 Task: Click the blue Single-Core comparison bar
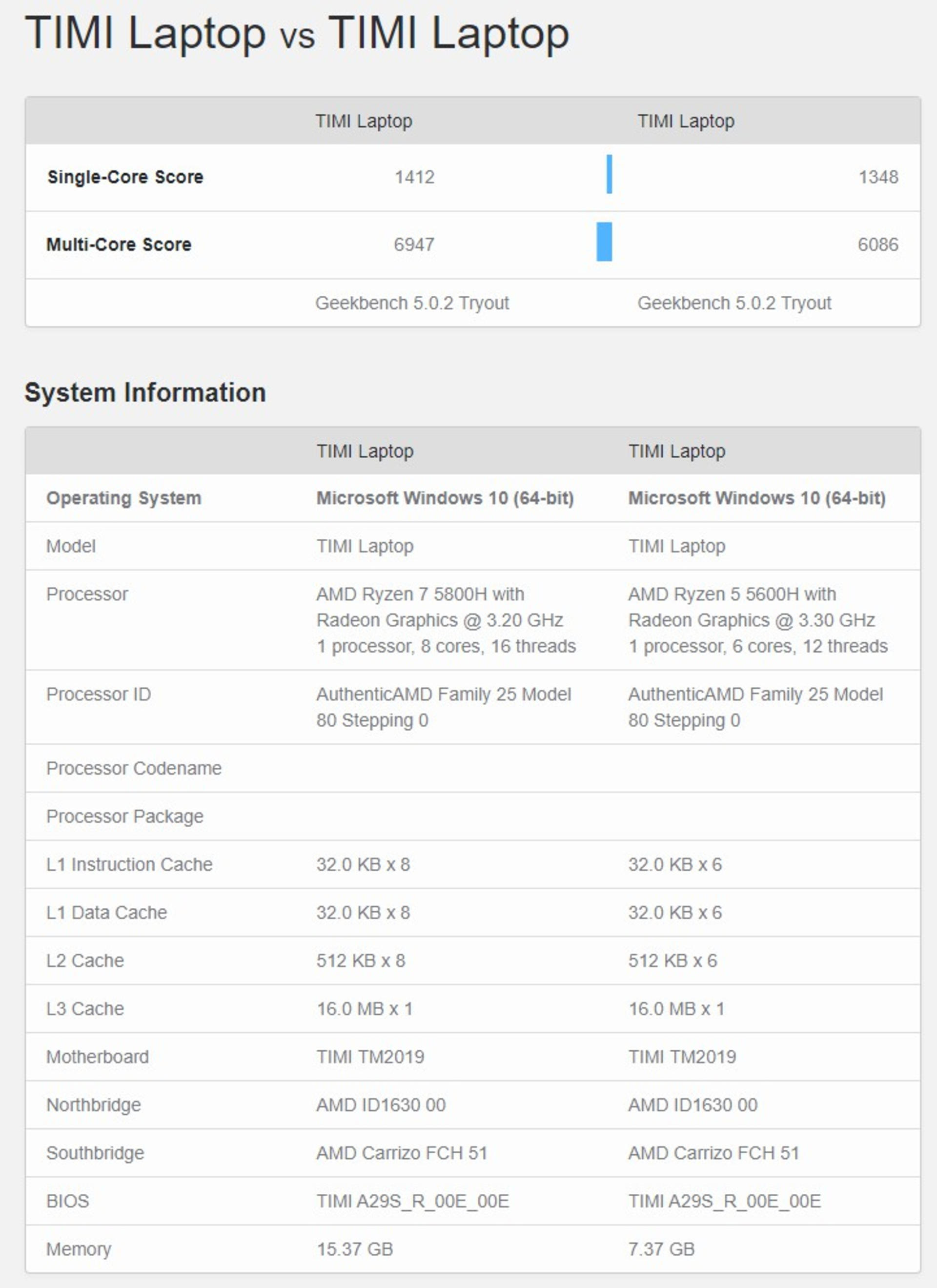click(610, 174)
